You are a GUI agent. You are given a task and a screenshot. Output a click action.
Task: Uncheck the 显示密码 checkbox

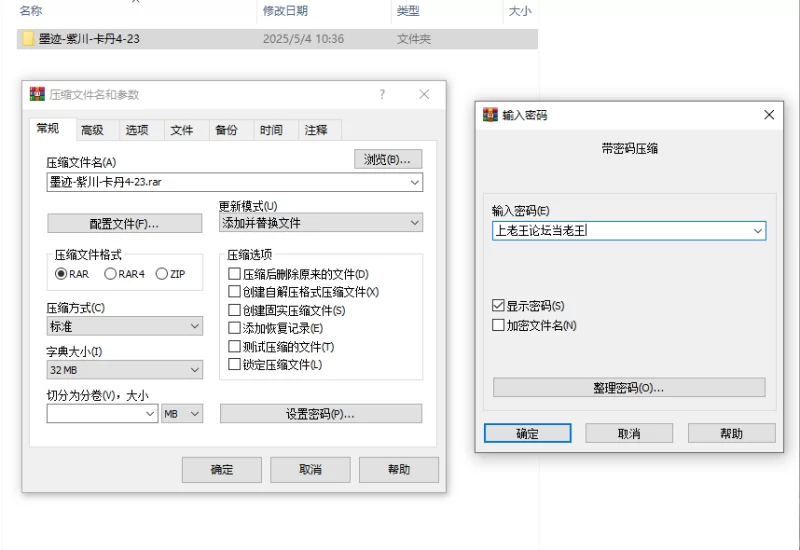coord(498,306)
